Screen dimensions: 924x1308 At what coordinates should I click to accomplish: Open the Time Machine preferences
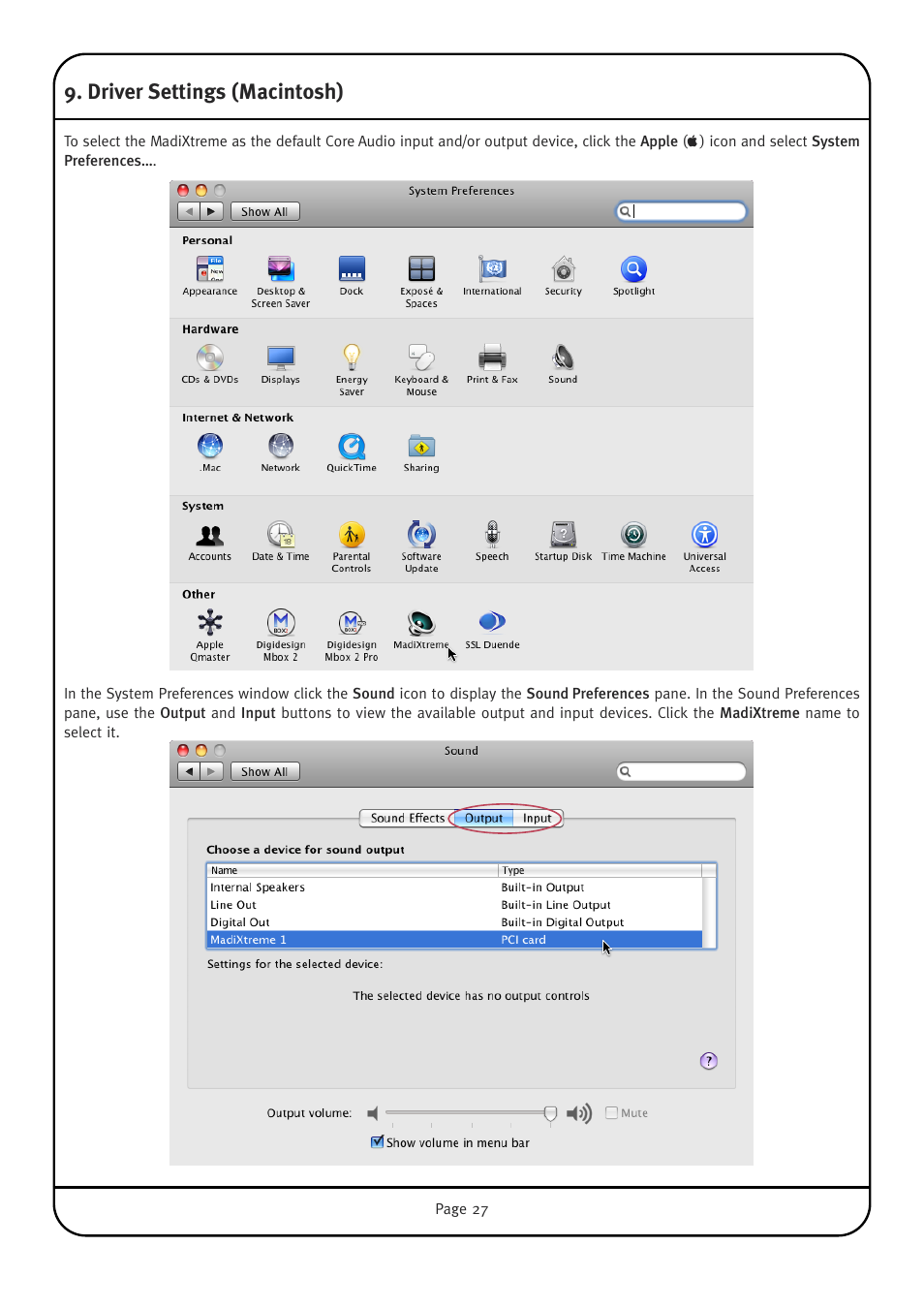pos(633,535)
